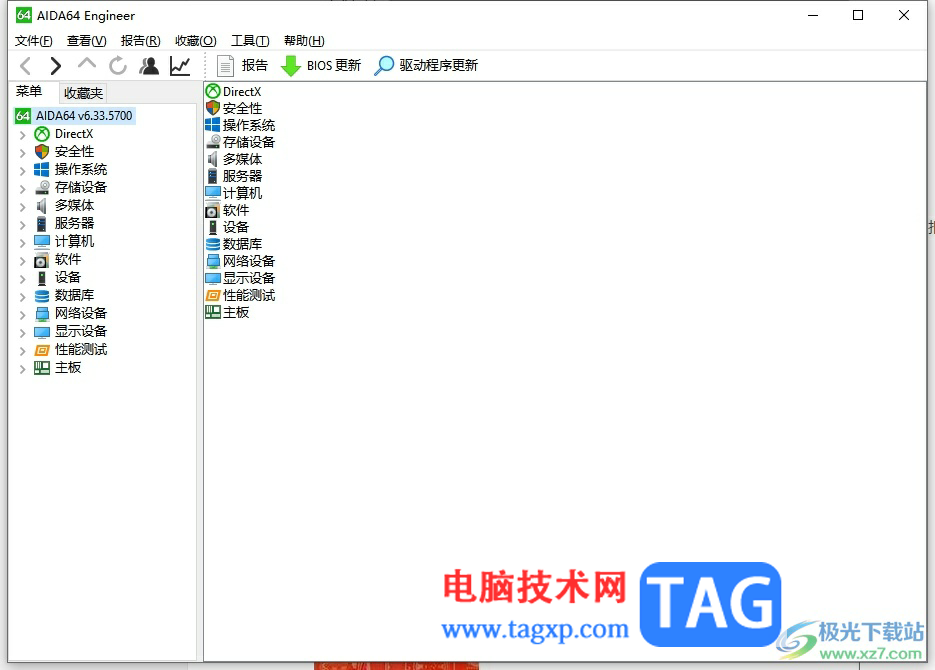Open the 报告(R) menu

point(140,41)
